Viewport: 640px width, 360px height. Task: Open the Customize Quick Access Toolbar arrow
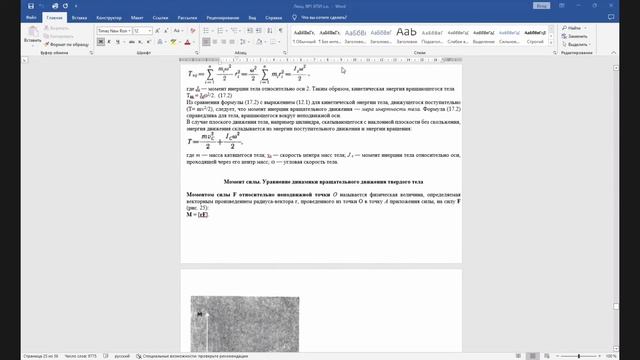tap(76, 6)
